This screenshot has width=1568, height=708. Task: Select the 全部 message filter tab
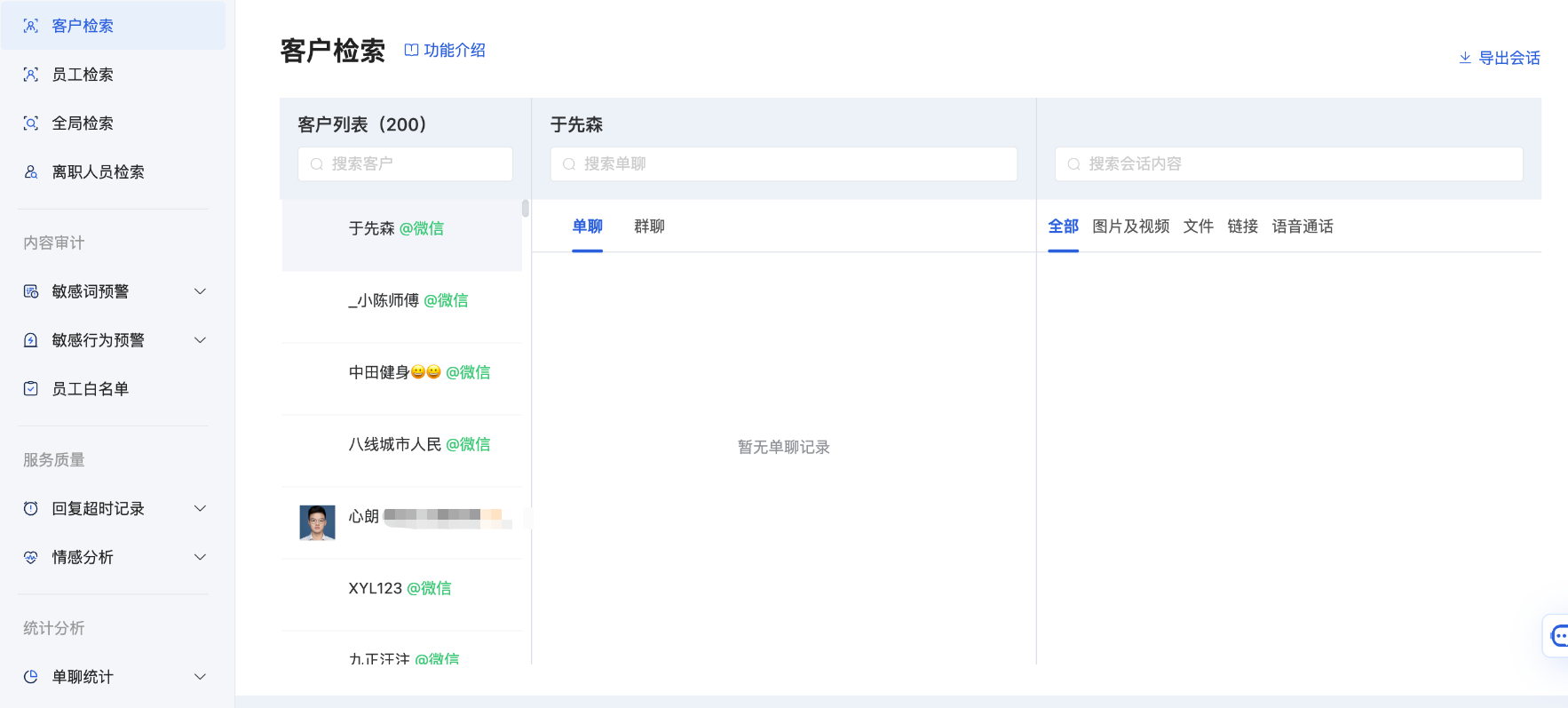point(1064,227)
